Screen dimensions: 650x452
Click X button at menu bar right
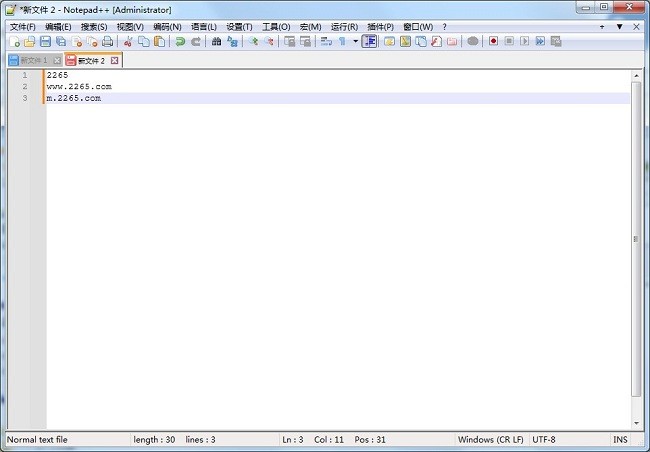pyautogui.click(x=637, y=27)
